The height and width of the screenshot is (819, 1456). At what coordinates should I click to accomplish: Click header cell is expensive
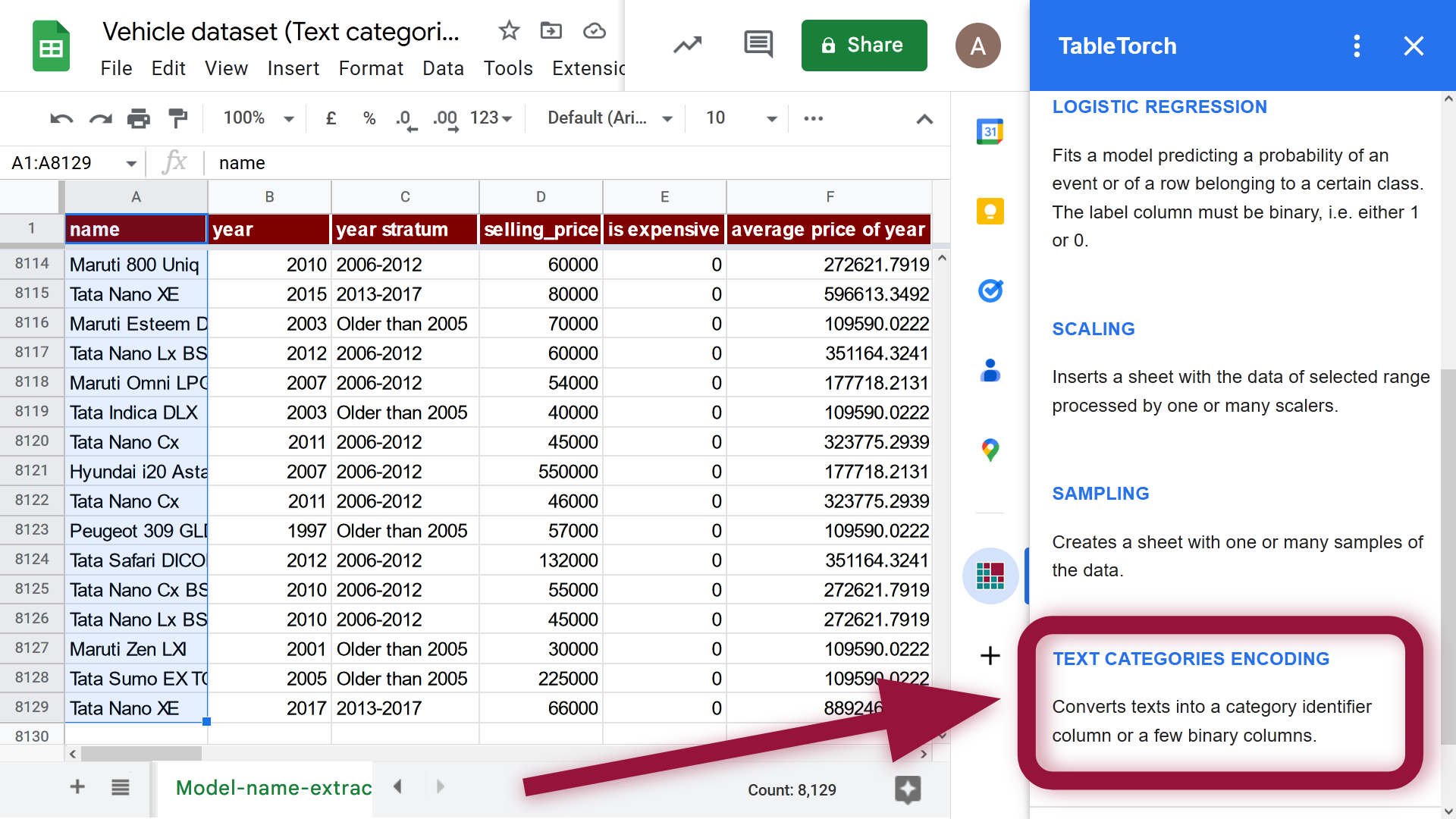pos(664,229)
